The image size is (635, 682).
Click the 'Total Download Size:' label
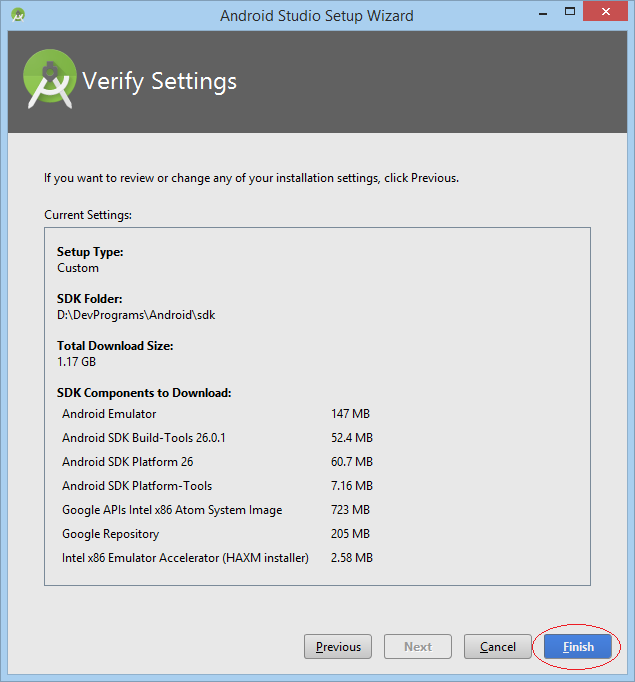tap(115, 346)
